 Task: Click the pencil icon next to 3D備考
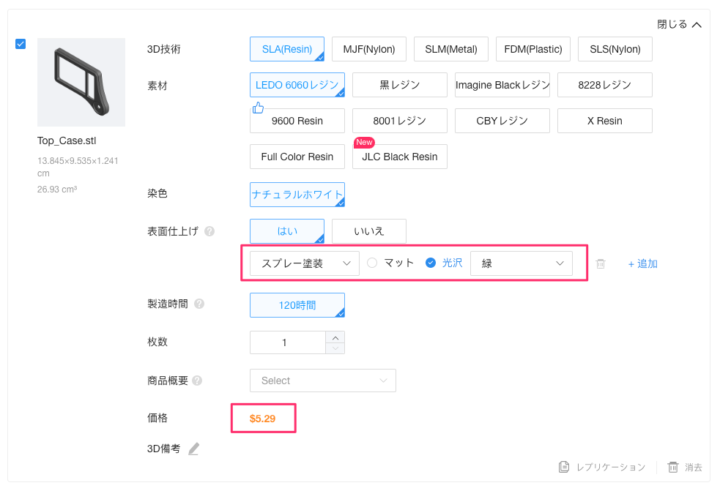point(194,449)
